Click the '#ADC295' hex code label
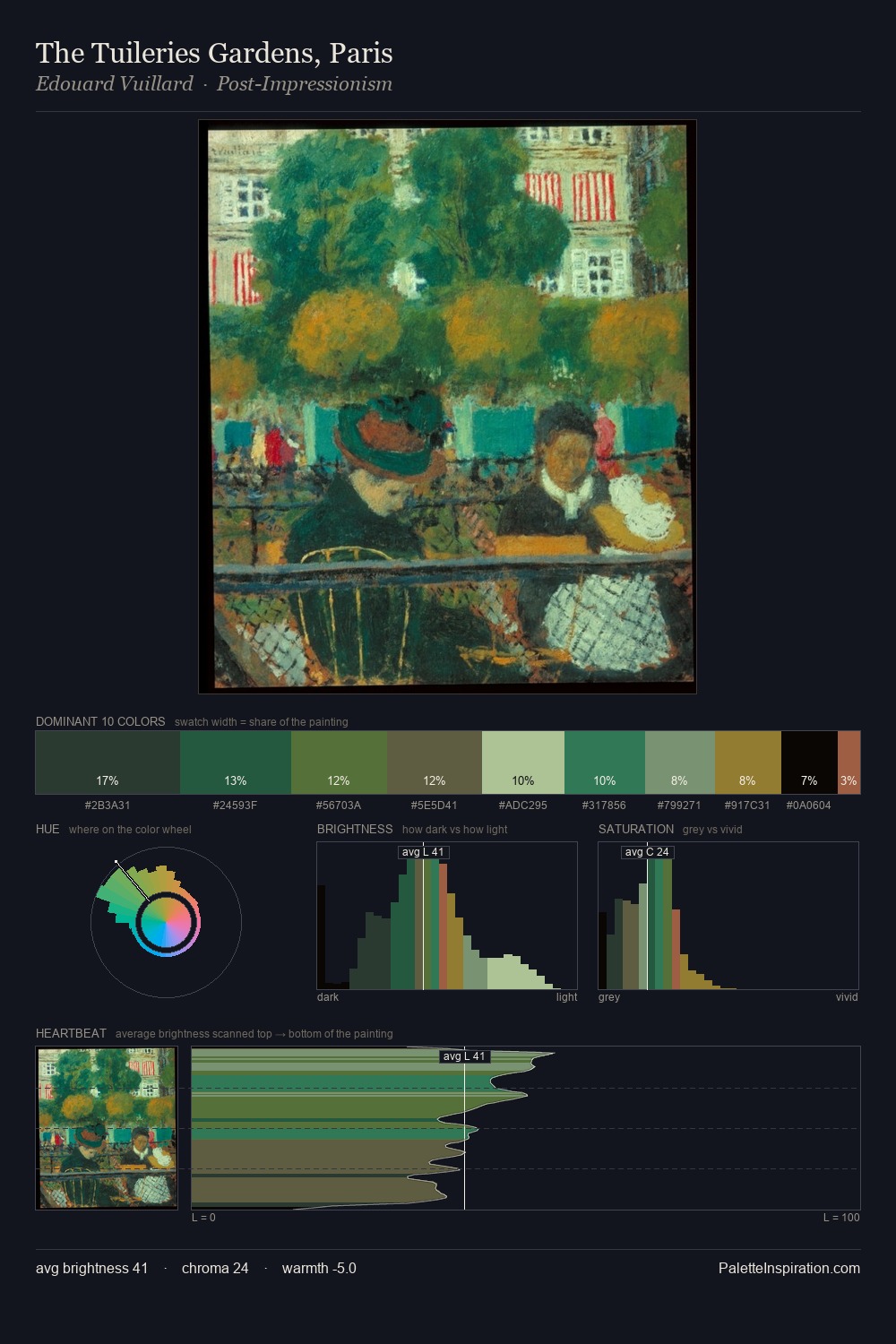896x1344 pixels. point(523,806)
